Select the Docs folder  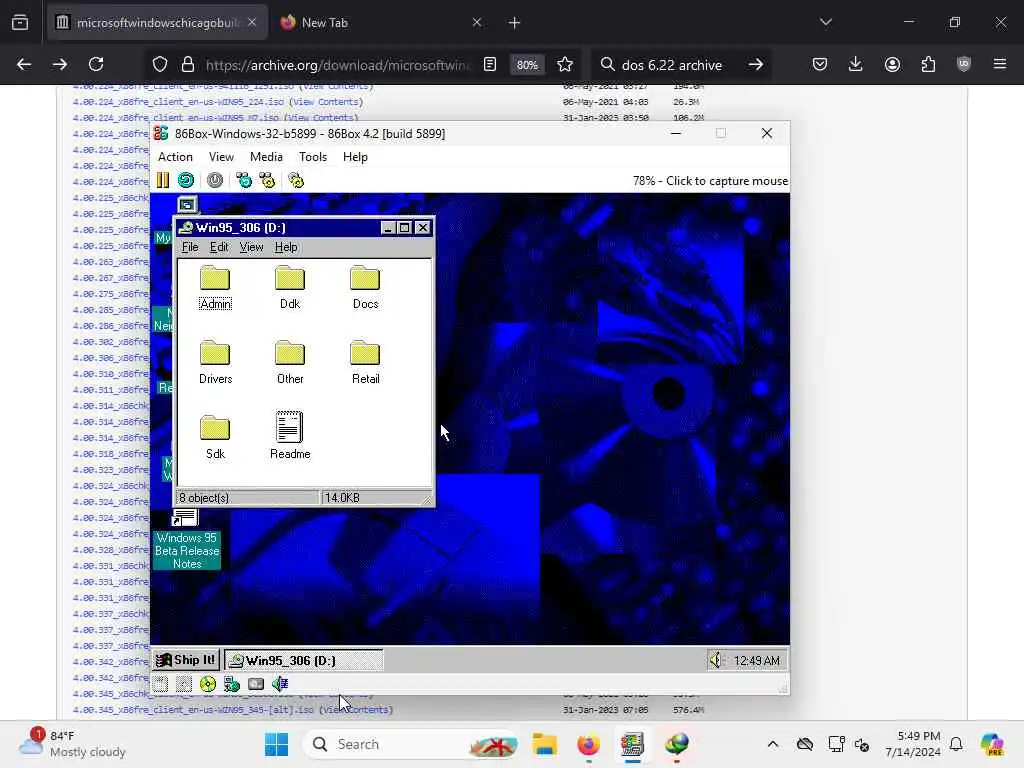click(365, 287)
